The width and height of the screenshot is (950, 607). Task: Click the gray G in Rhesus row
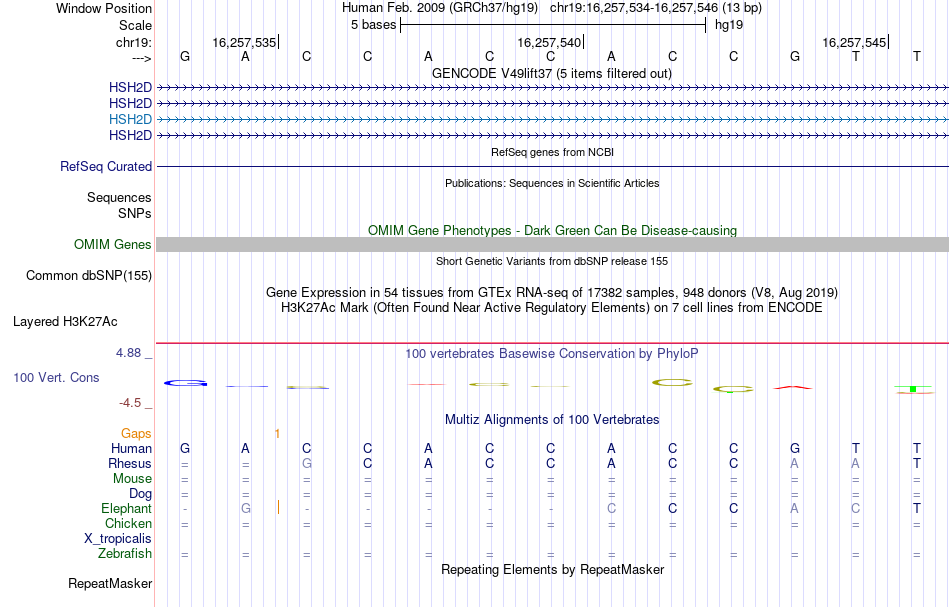[x=307, y=463]
